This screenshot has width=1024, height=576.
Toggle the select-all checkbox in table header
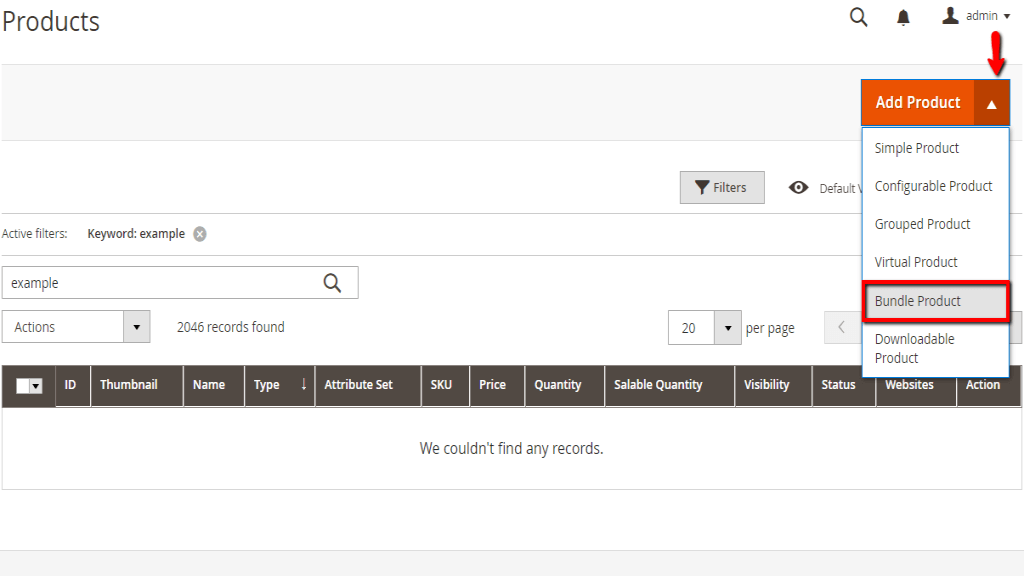(24, 386)
